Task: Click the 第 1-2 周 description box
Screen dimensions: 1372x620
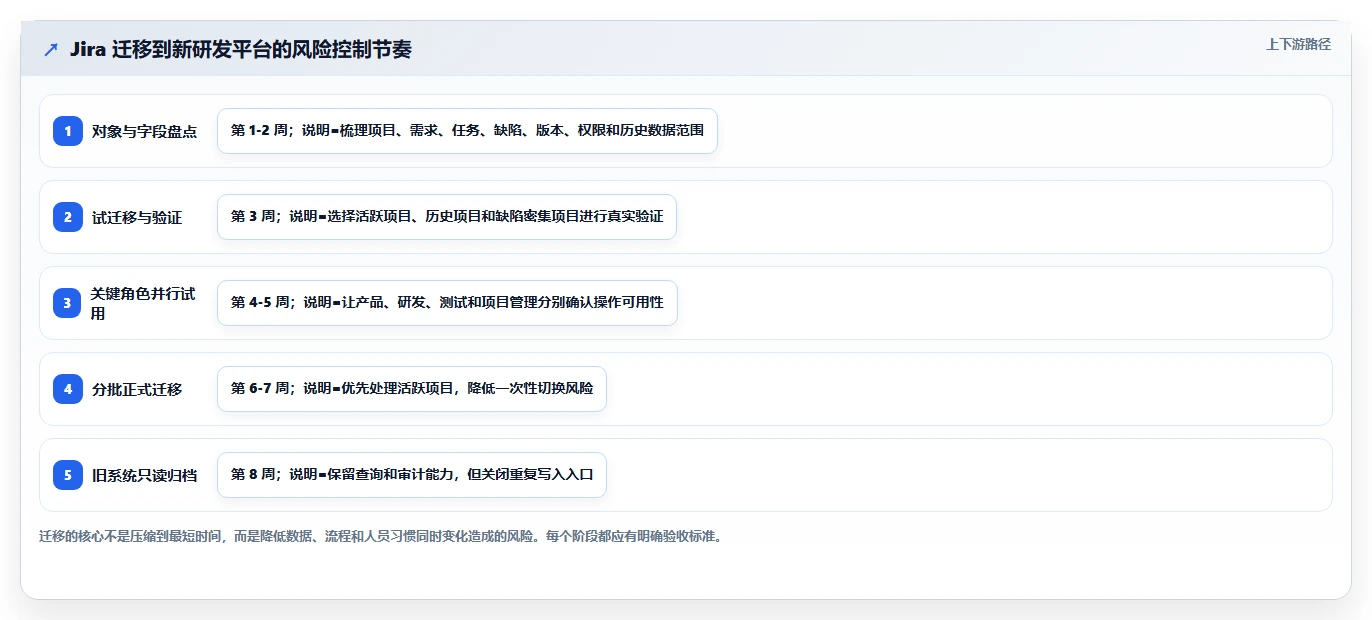Action: pyautogui.click(x=467, y=131)
